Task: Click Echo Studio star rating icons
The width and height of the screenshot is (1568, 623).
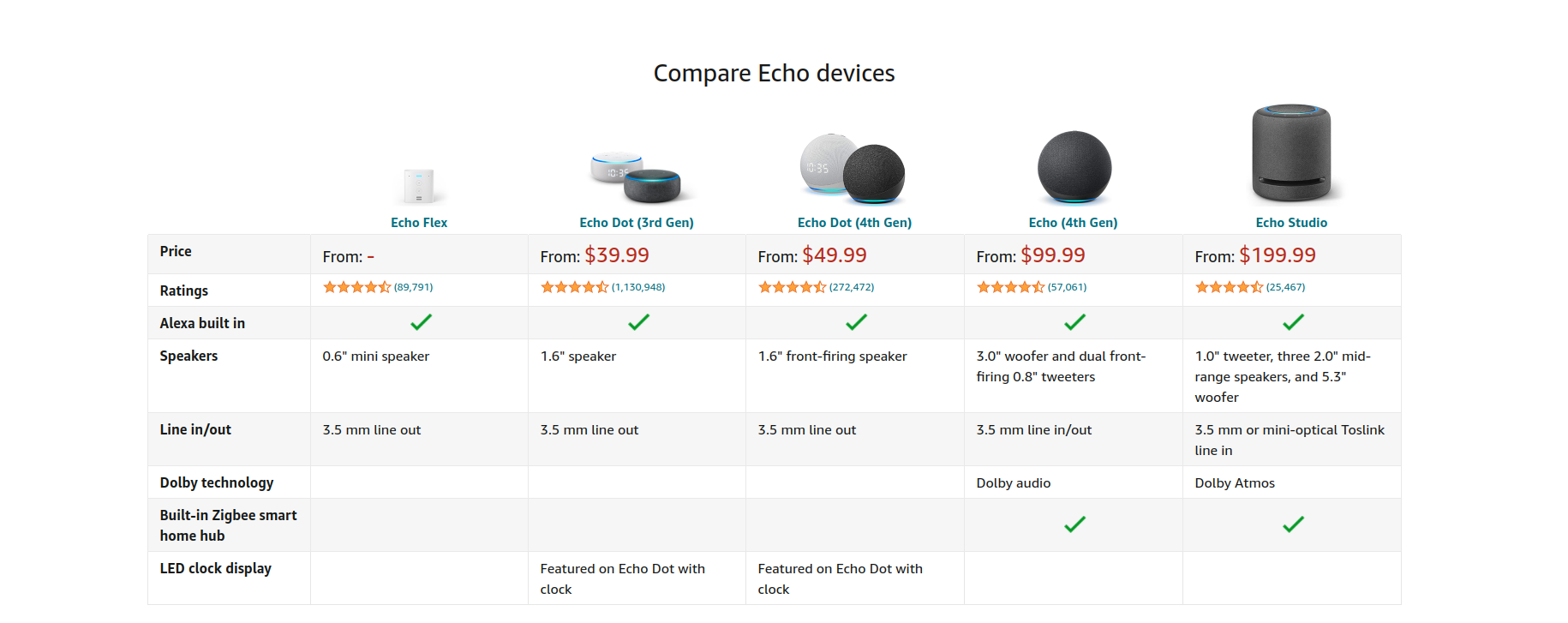Action: pyautogui.click(x=1229, y=287)
